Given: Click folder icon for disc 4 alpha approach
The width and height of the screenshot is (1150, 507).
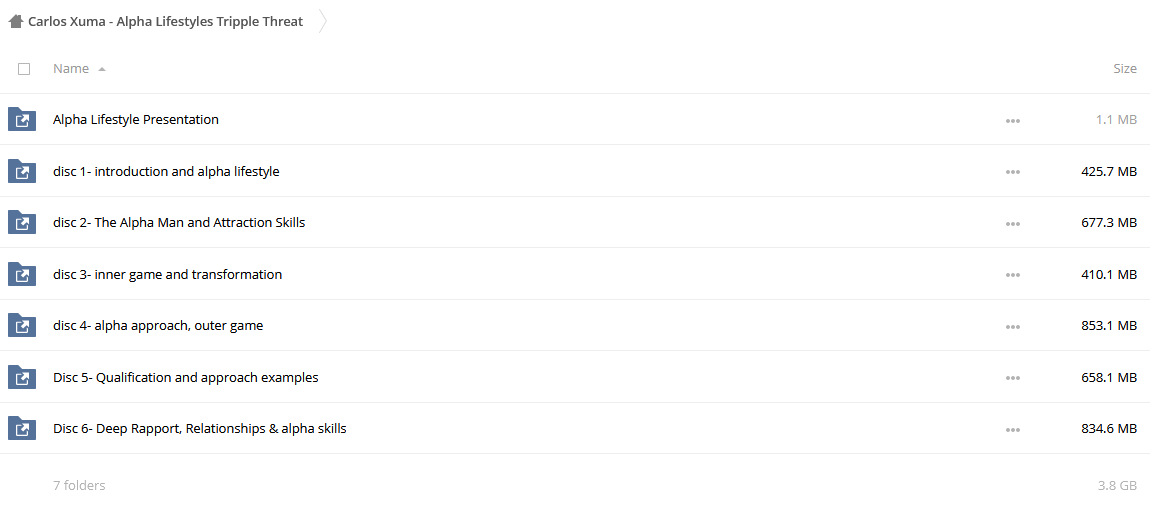Looking at the screenshot, I should tap(21, 325).
